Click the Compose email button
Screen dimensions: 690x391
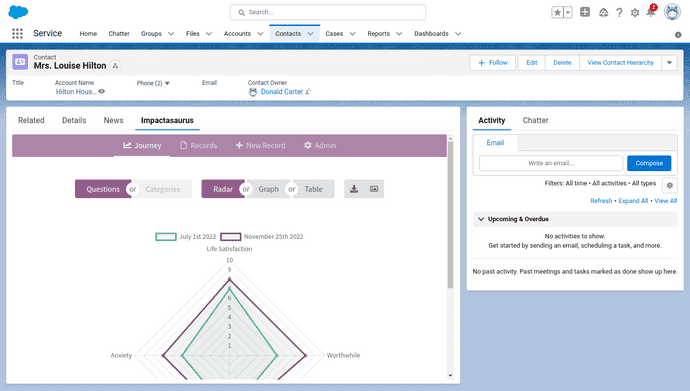(x=649, y=163)
